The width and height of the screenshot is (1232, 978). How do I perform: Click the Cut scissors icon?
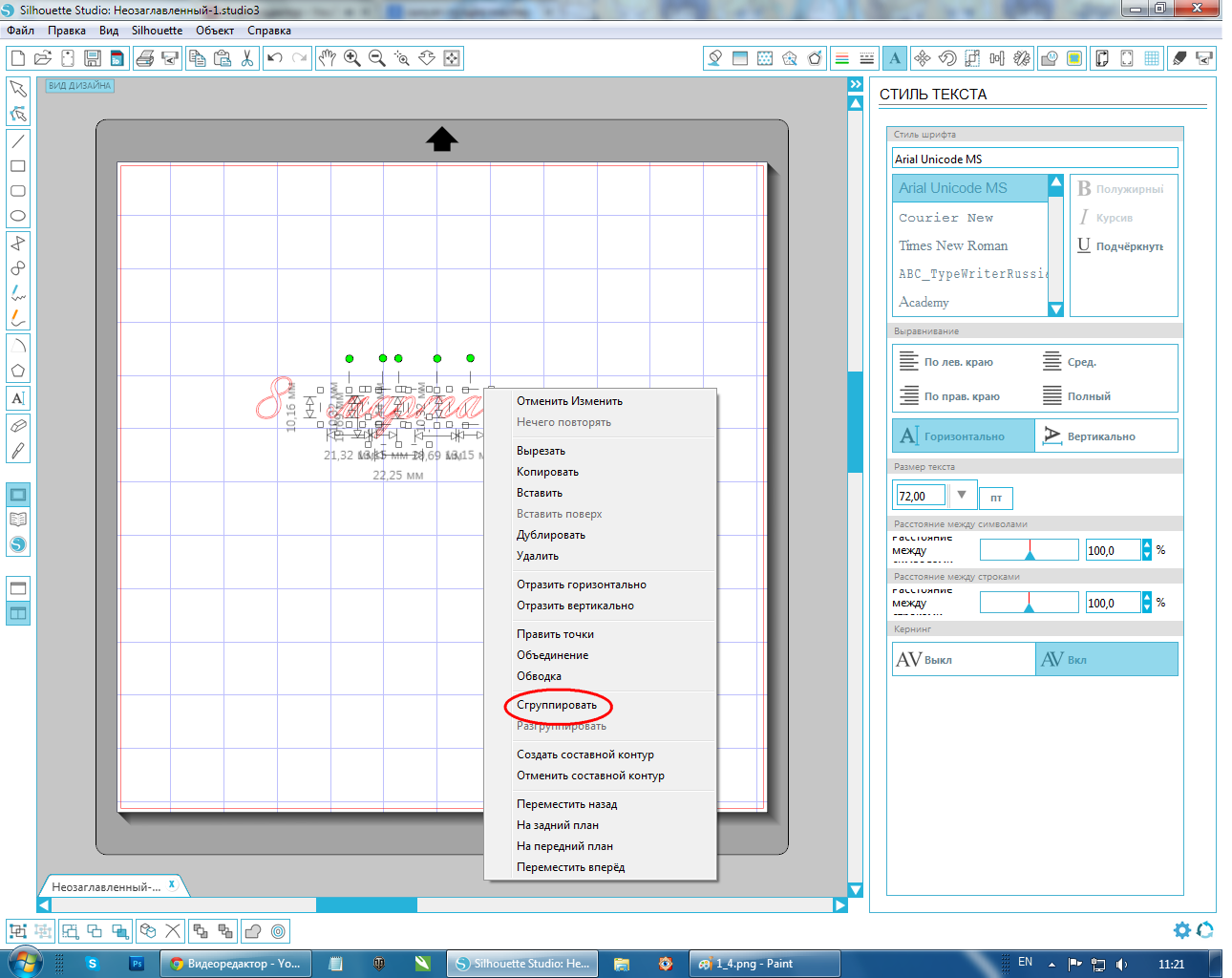[x=247, y=58]
